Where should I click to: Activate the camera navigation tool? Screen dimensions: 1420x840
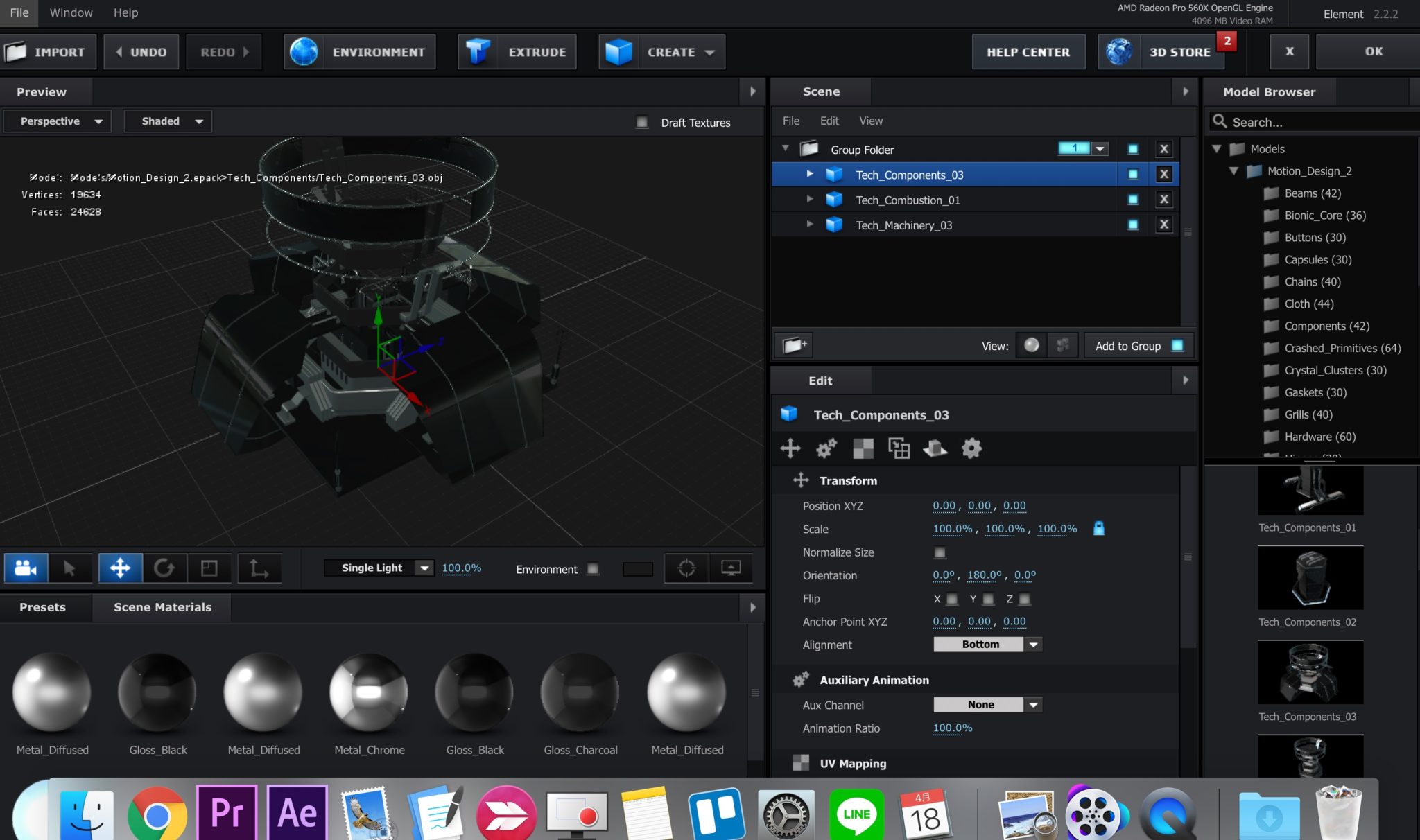(25, 568)
